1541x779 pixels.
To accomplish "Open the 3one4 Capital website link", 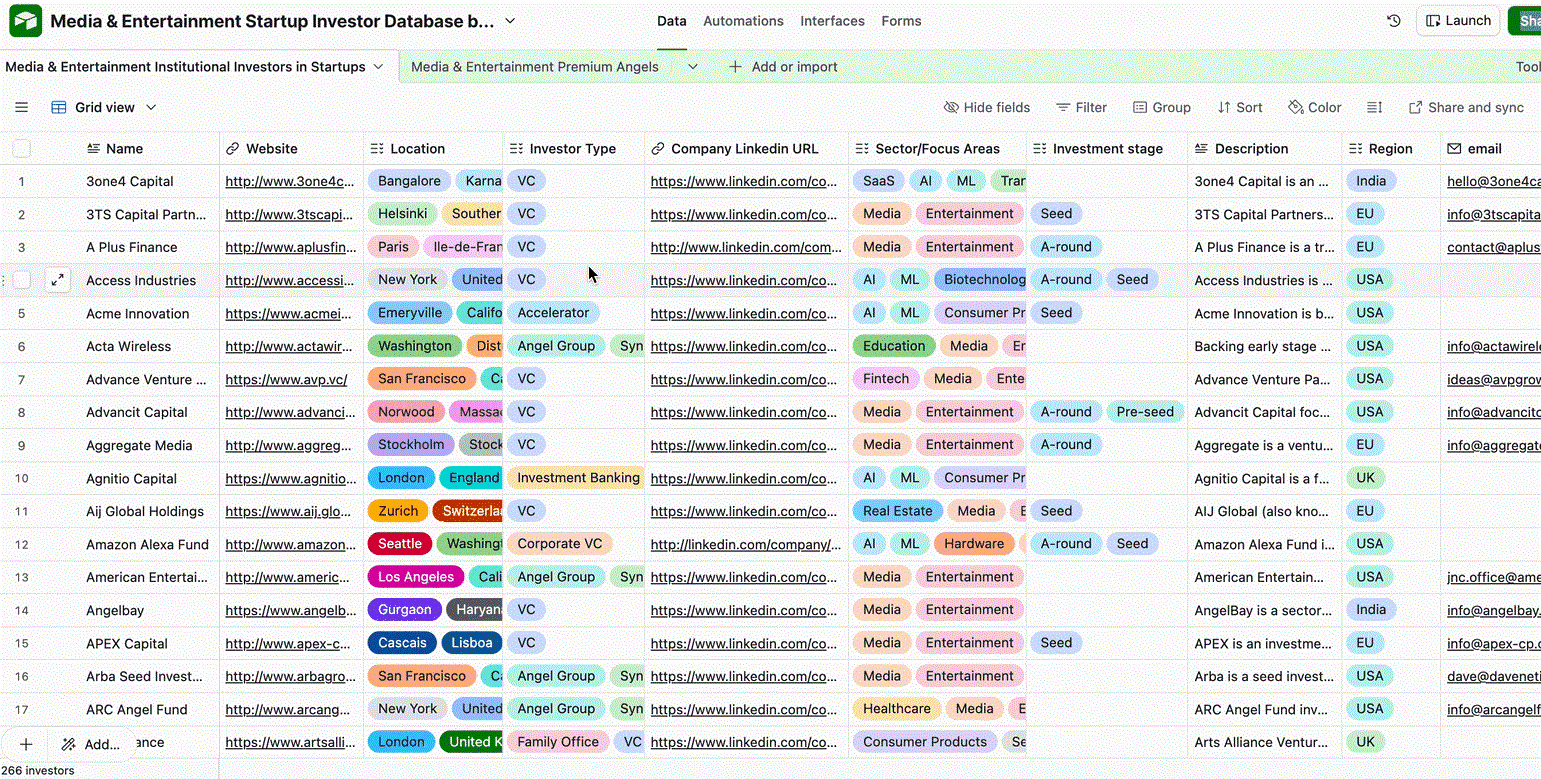I will (x=290, y=182).
